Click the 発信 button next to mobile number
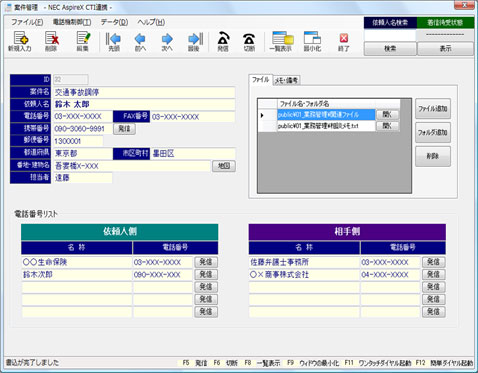The image size is (478, 373). pos(124,129)
